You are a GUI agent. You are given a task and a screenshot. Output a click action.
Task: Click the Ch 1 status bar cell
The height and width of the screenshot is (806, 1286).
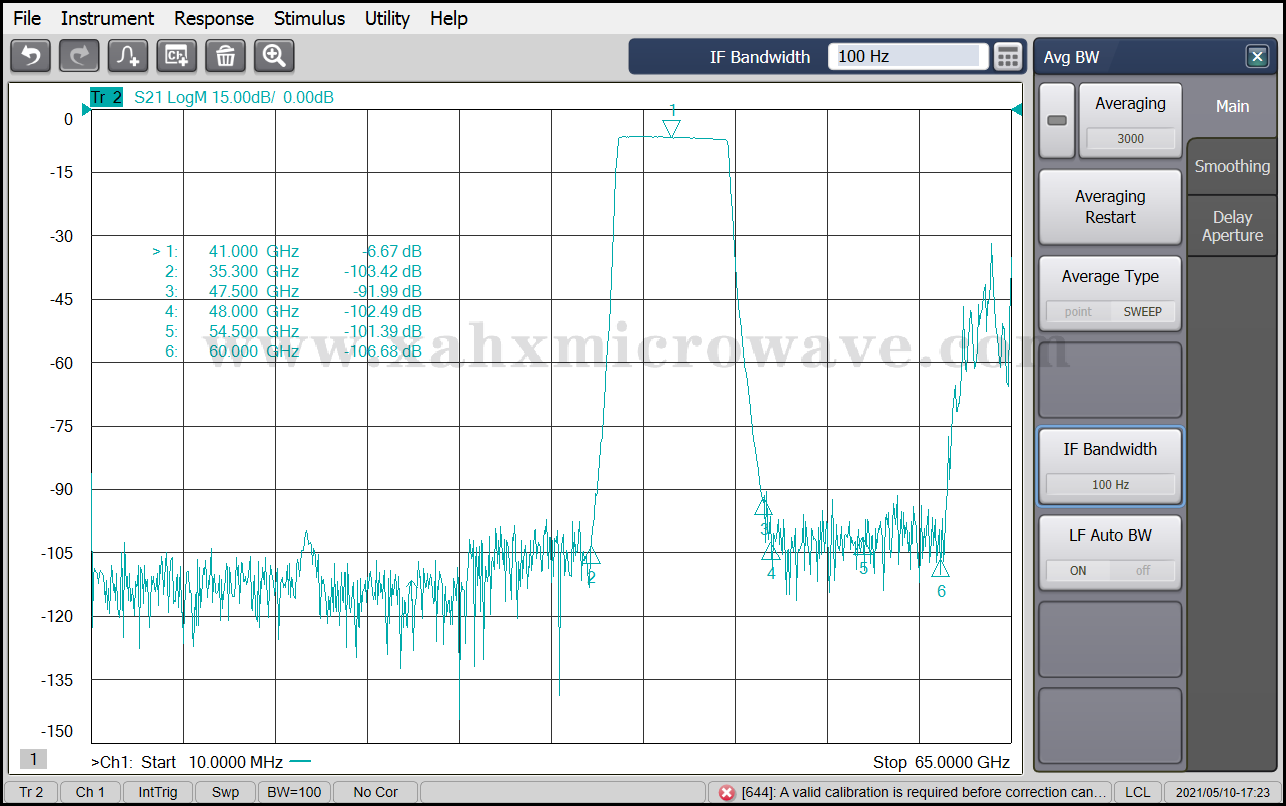90,792
